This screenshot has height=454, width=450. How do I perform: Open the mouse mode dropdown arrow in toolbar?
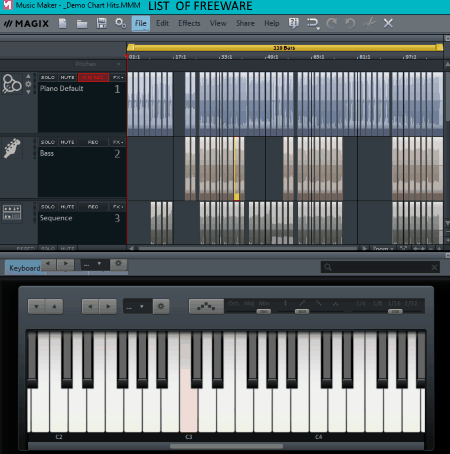click(318, 29)
